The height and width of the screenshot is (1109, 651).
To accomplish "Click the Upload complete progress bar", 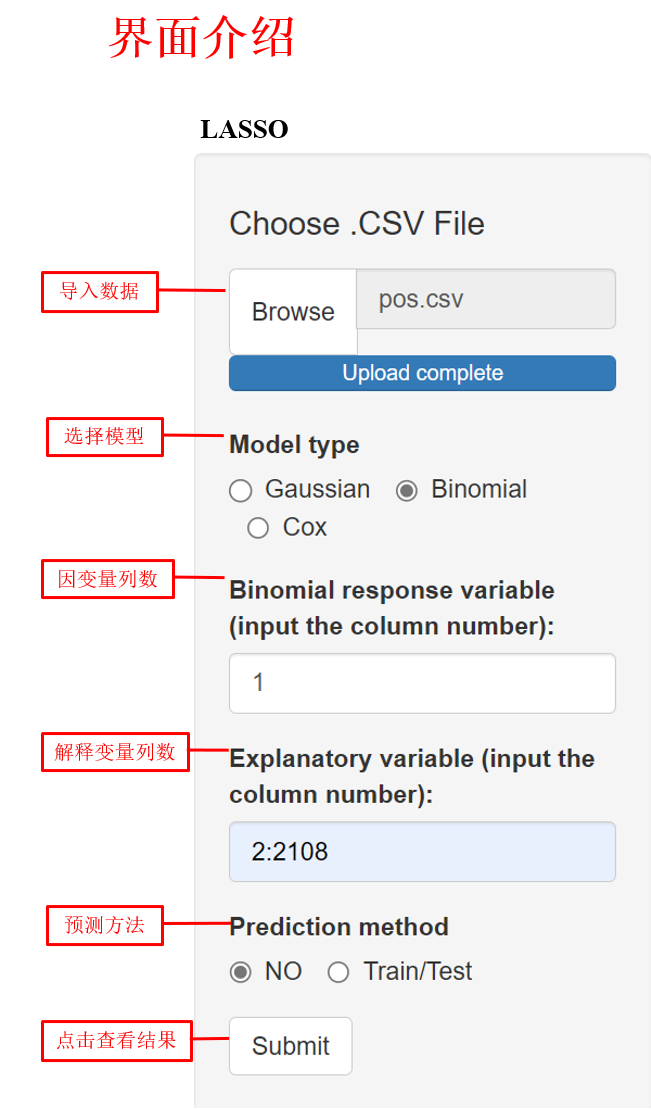I will [422, 373].
